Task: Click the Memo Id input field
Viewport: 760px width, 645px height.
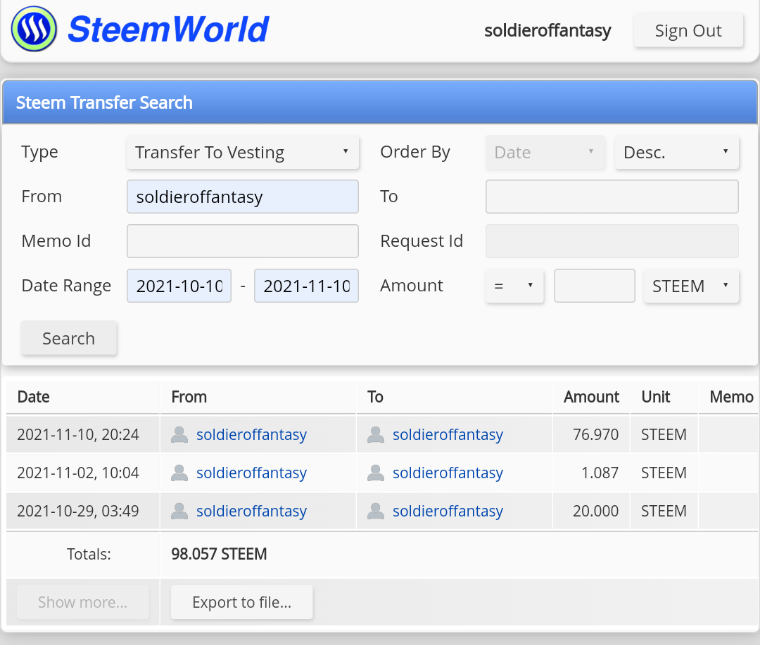Action: (x=243, y=241)
